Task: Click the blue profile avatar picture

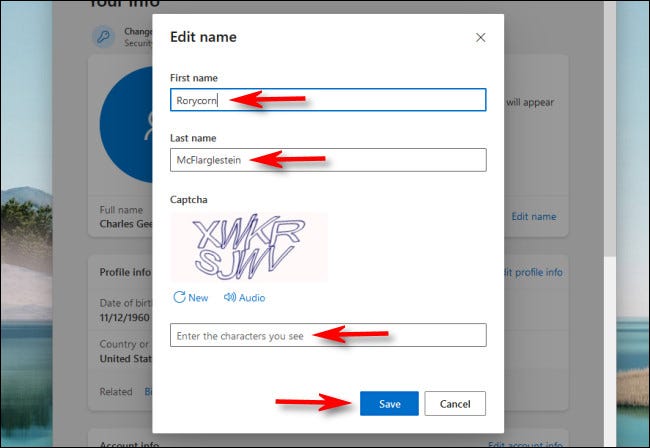Action: click(x=125, y=125)
